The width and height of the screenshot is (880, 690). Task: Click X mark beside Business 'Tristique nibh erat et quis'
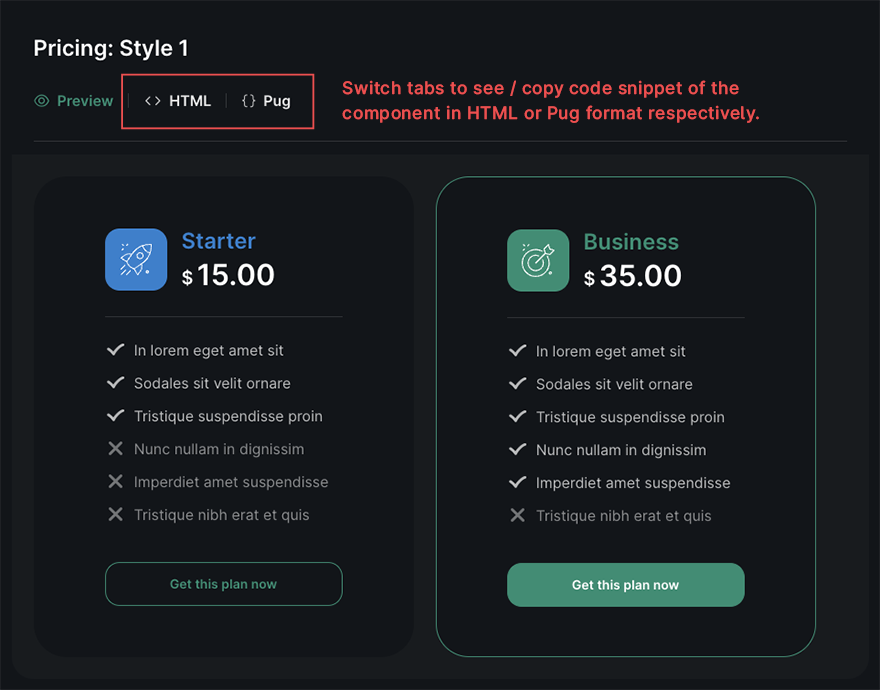(517, 516)
